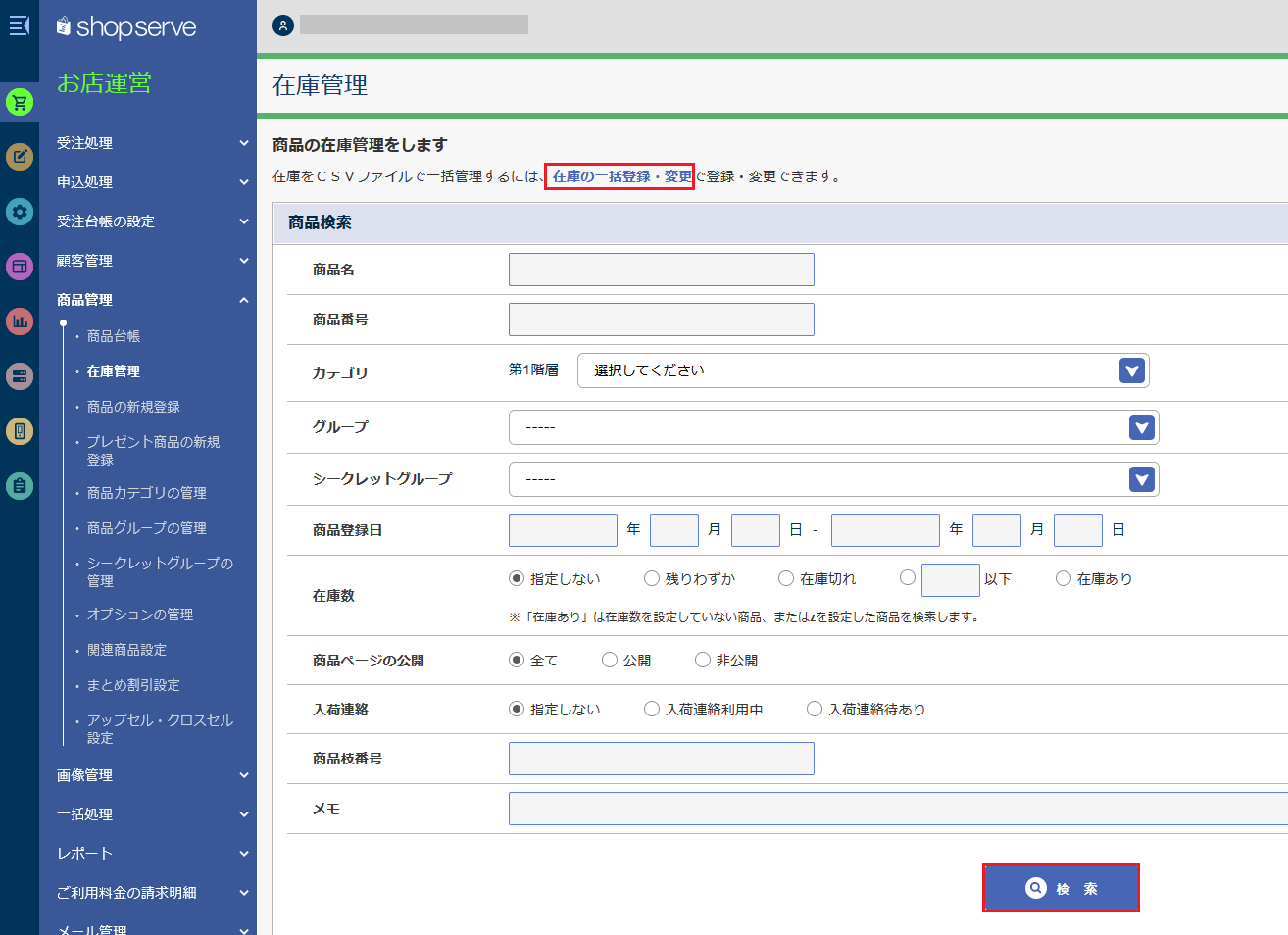Click the start month field of 商品登録日
The width and height of the screenshot is (1288, 935).
(x=674, y=530)
